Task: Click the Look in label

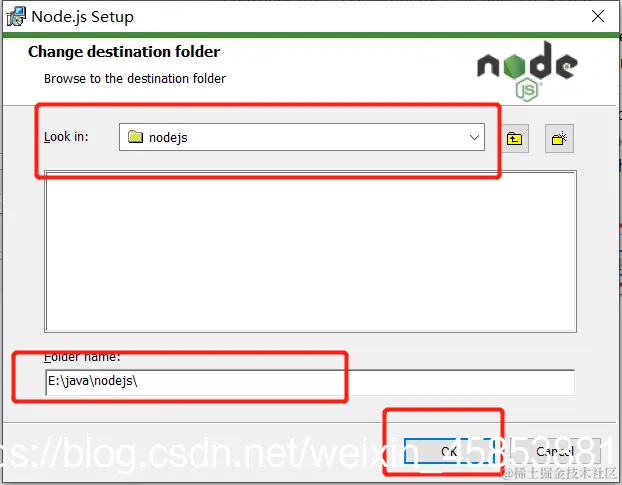Action: pyautogui.click(x=66, y=136)
